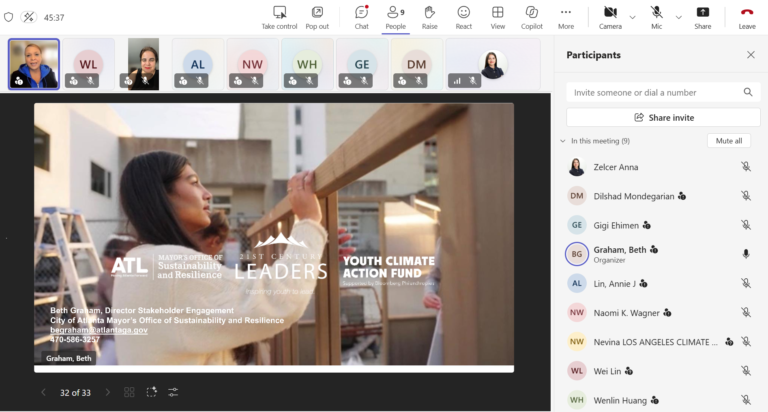
Task: Leave the meeting
Action: 747,18
